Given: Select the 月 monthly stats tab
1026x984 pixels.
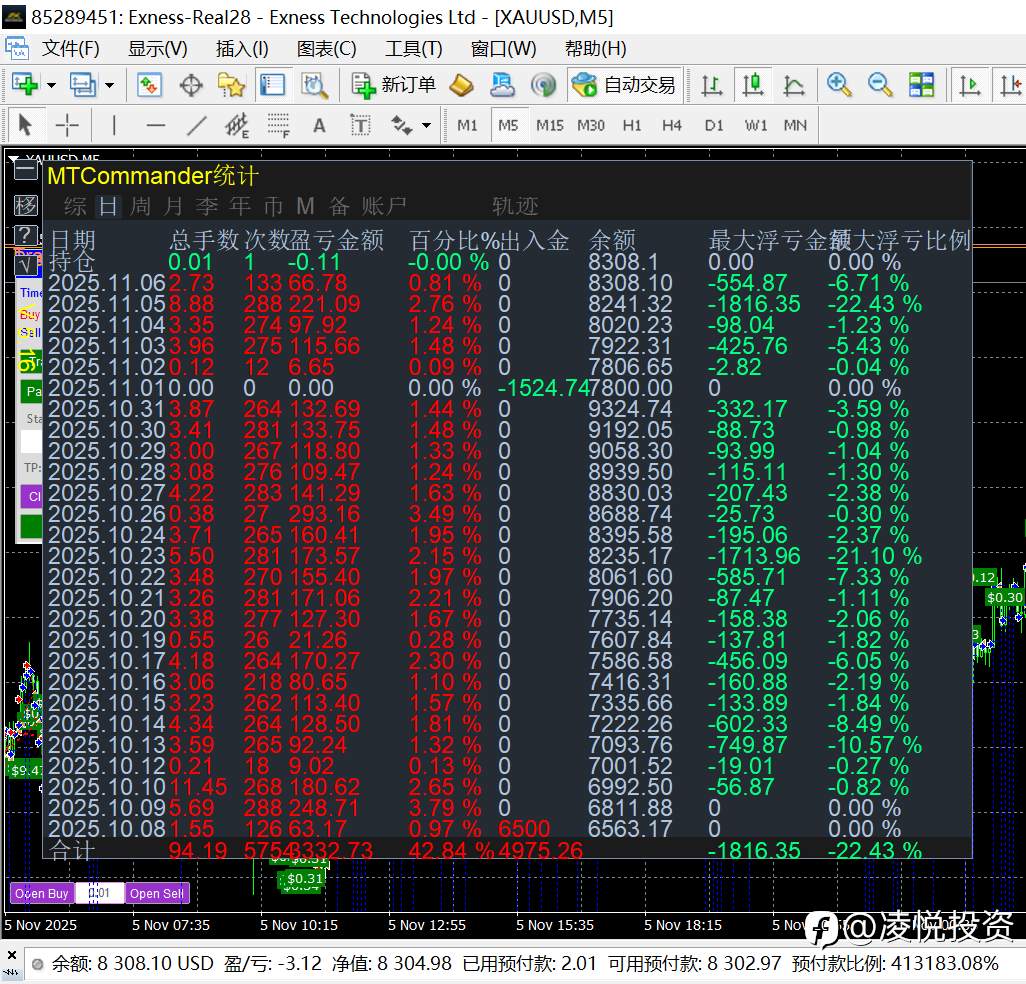Looking at the screenshot, I should pos(173,207).
